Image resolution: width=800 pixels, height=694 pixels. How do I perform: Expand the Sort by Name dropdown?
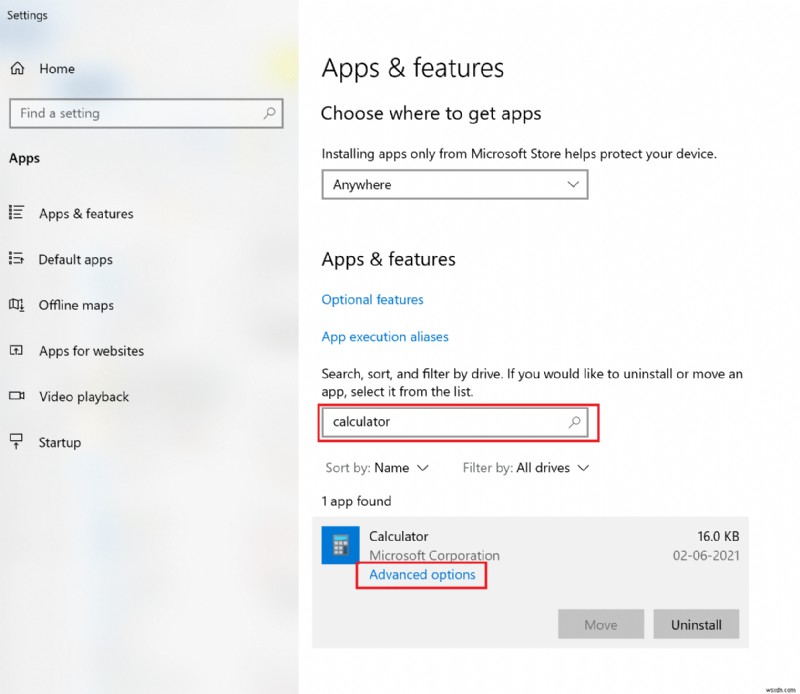377,468
